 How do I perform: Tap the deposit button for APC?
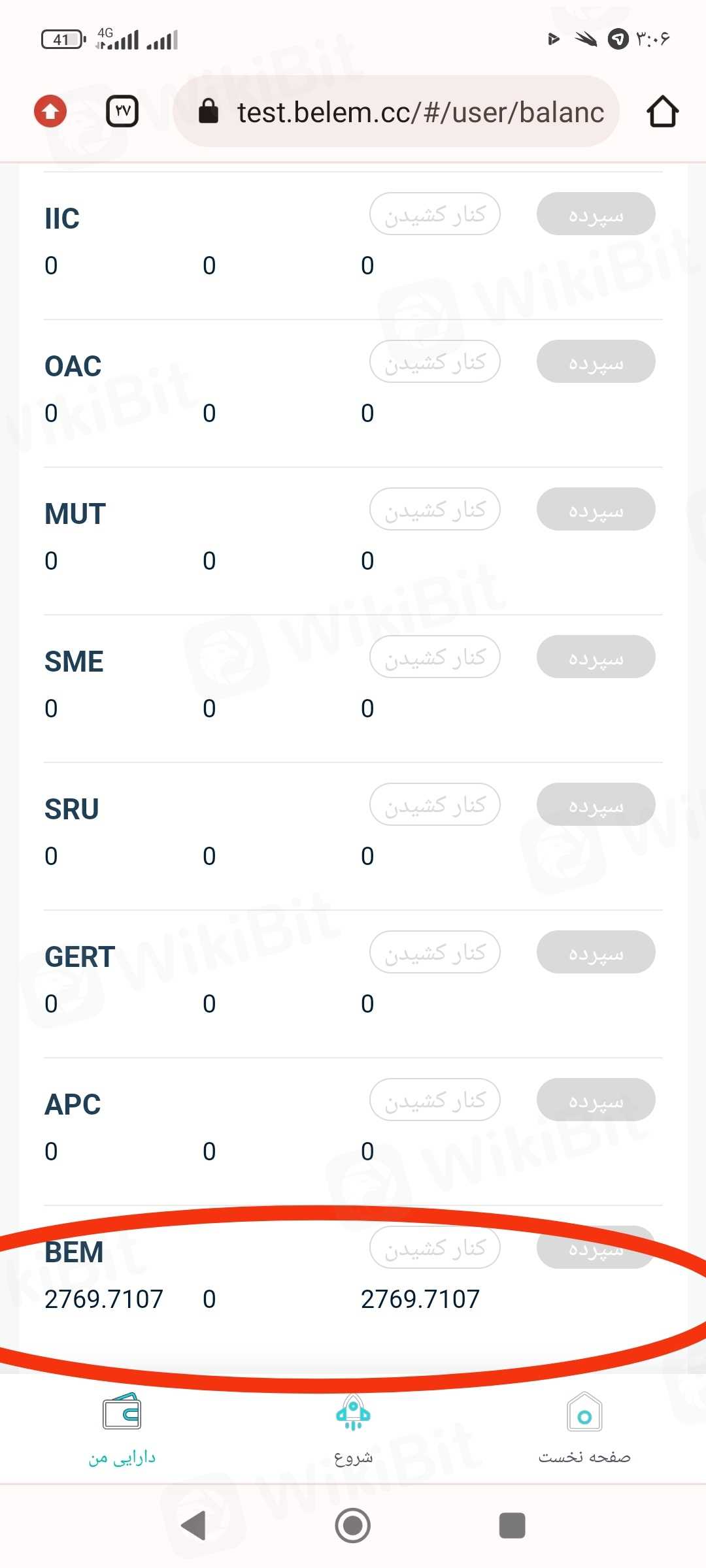[x=596, y=1100]
